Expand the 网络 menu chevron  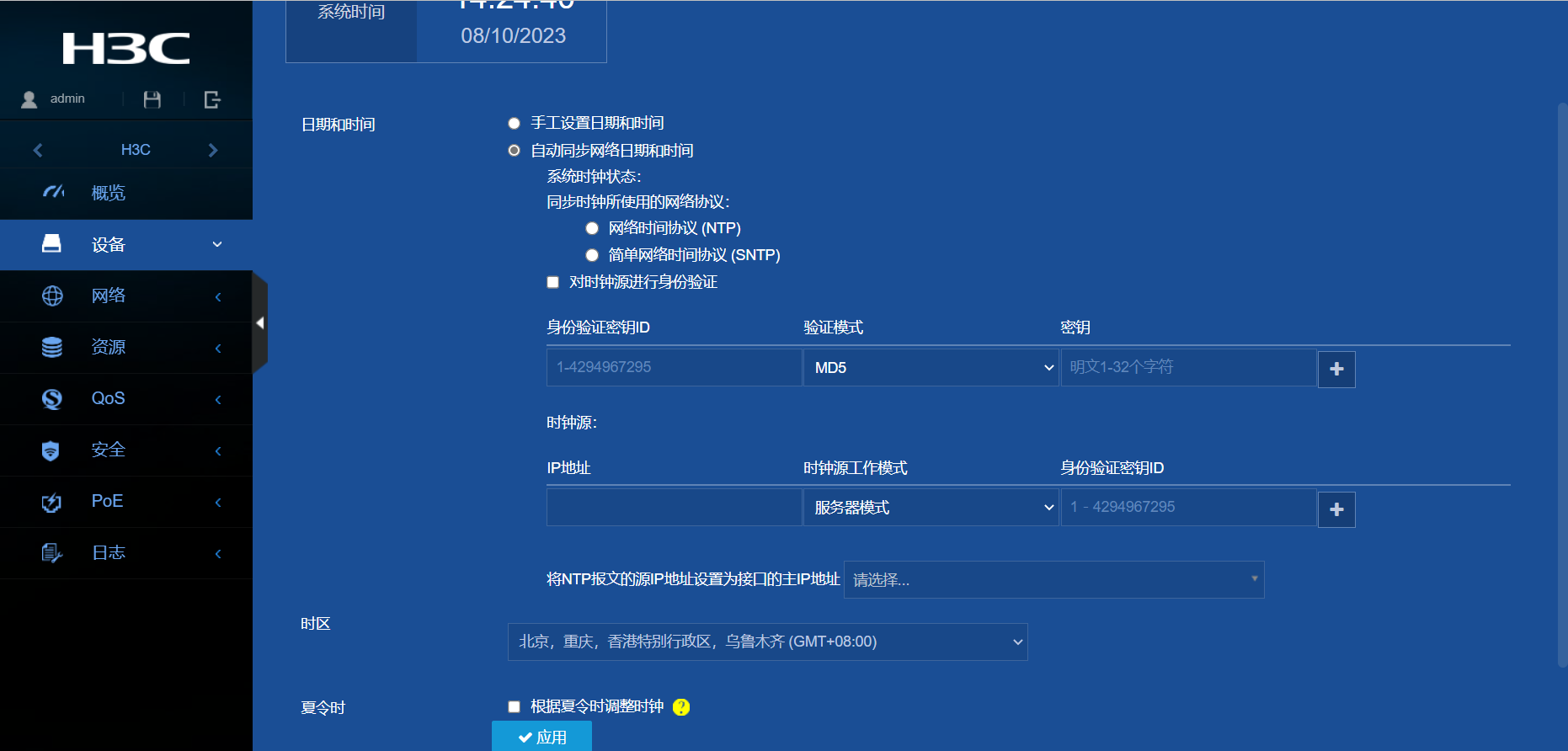point(218,296)
